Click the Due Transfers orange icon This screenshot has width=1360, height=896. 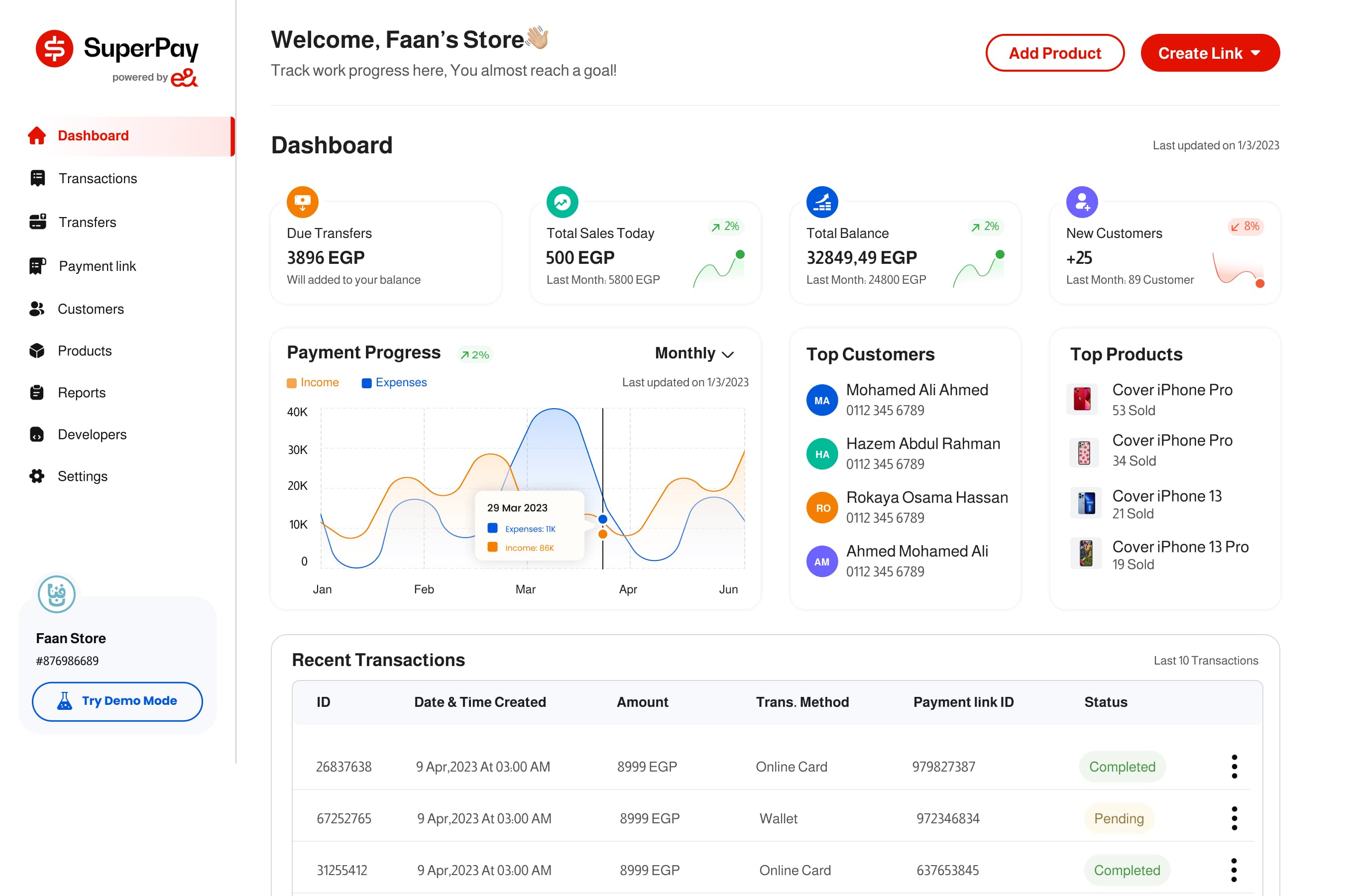302,202
